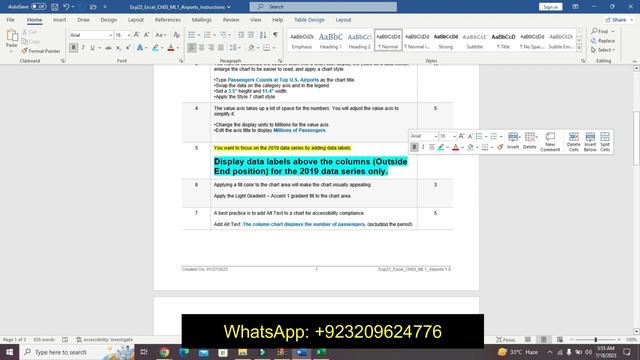The width and height of the screenshot is (640, 360).
Task: Switch to the Insert tab
Action: [59, 20]
